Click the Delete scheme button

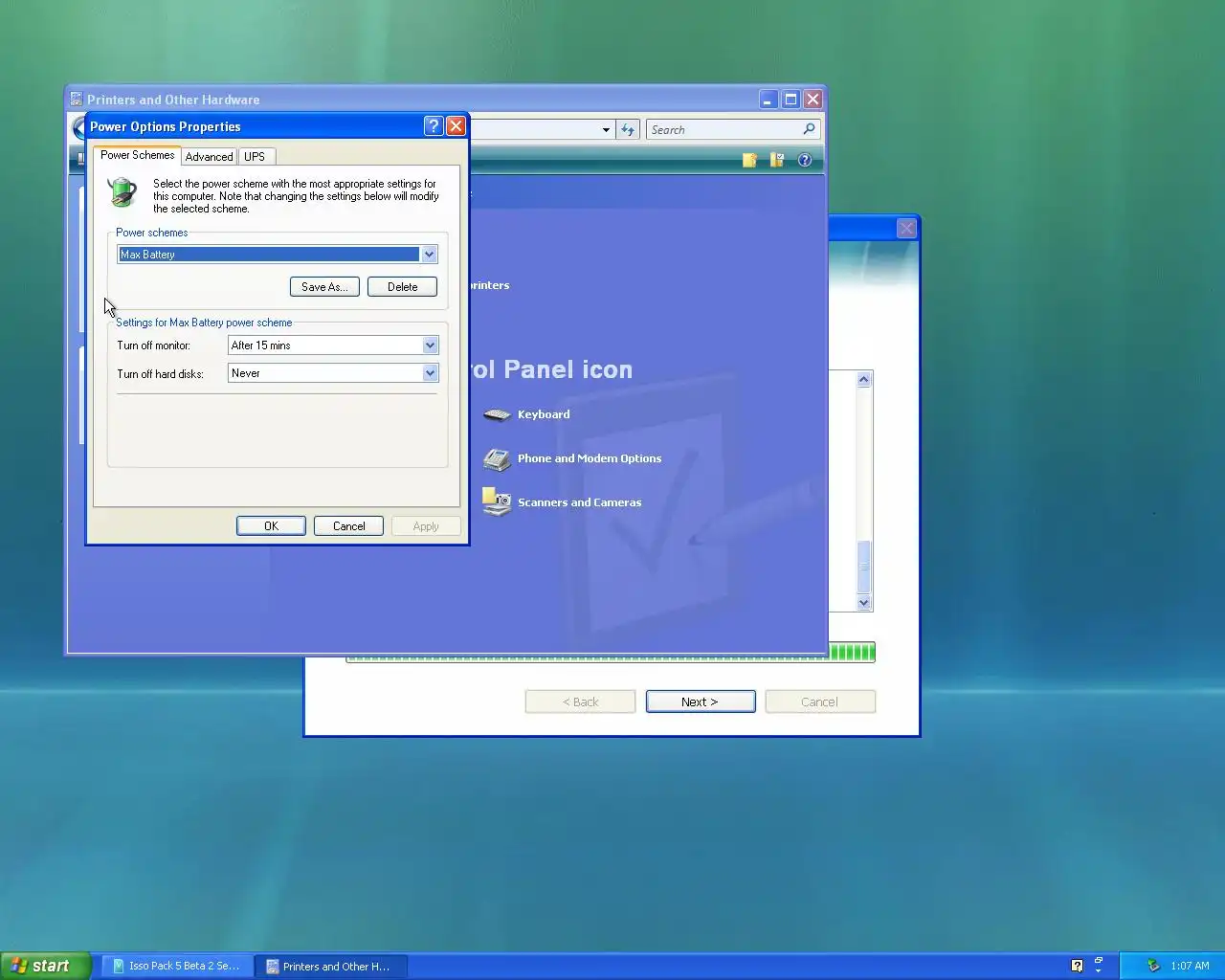pyautogui.click(x=402, y=287)
